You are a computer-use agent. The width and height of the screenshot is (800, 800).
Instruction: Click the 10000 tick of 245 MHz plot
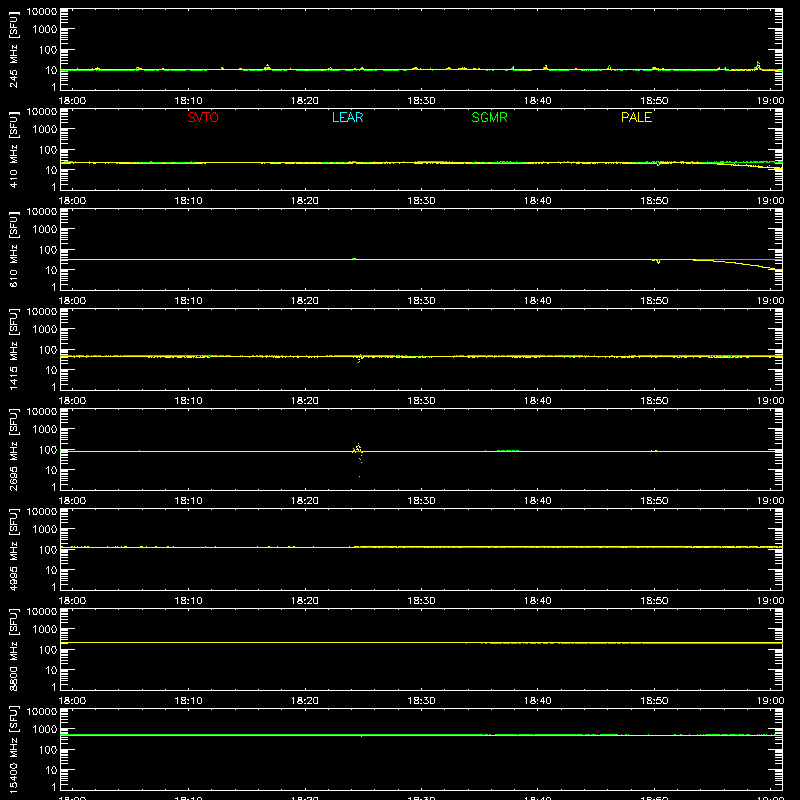point(42,12)
